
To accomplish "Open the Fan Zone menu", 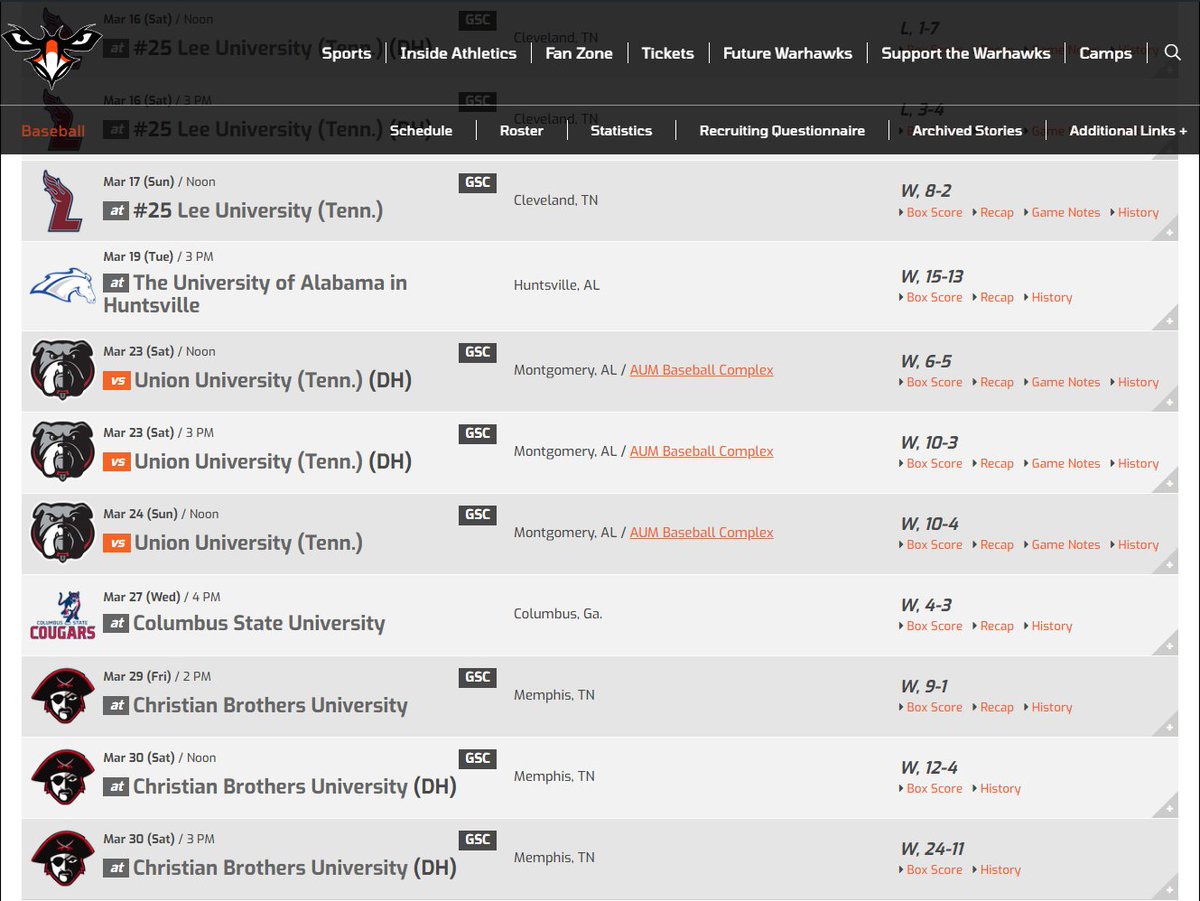I will coord(579,53).
